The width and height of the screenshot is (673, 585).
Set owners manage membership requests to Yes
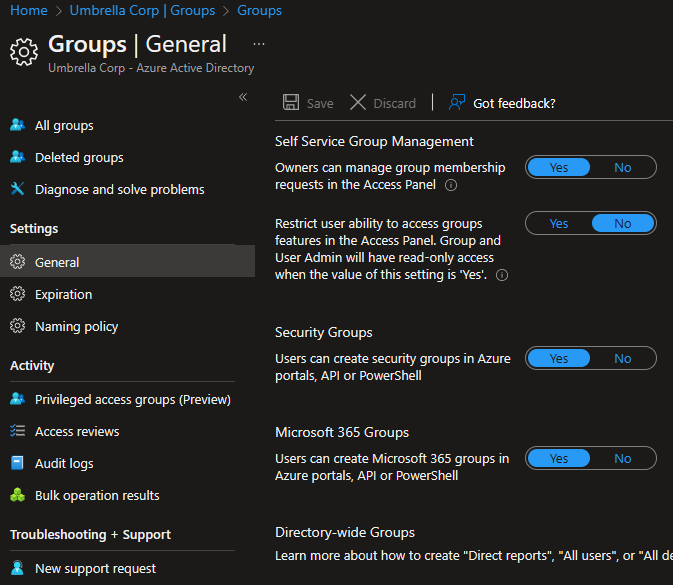coord(558,167)
